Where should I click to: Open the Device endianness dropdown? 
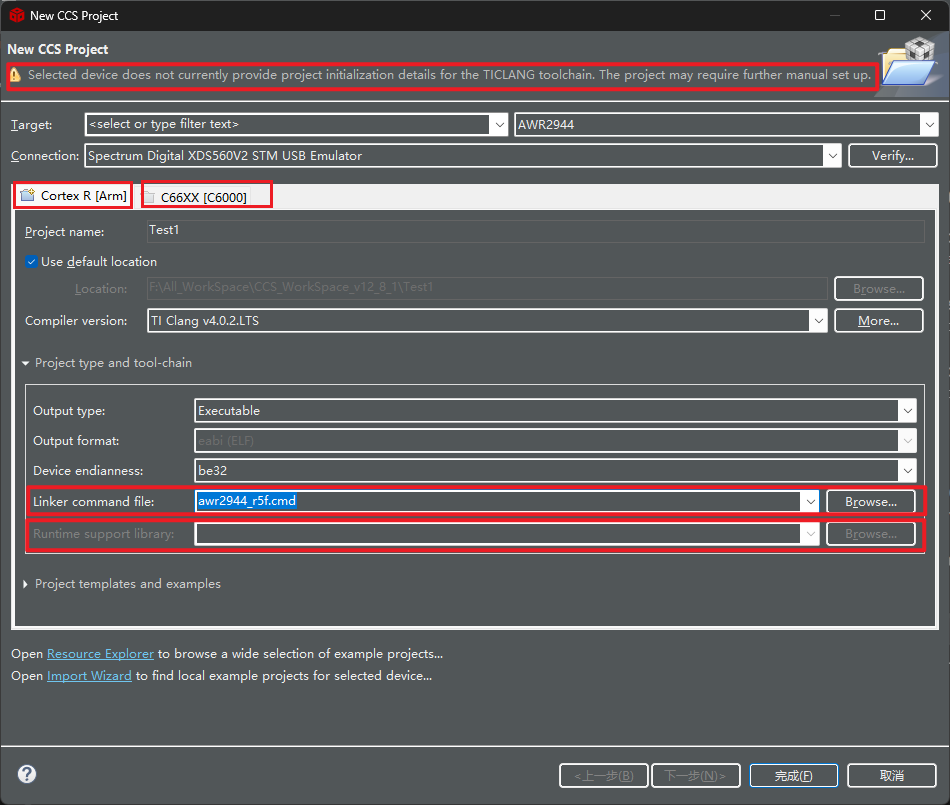coord(555,471)
